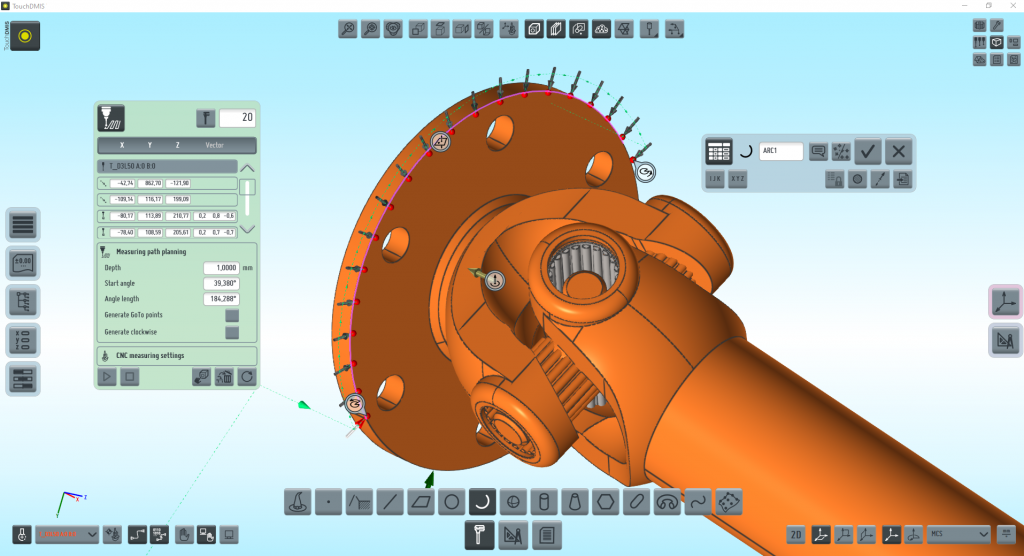Select the Sphere feature tool

[513, 502]
